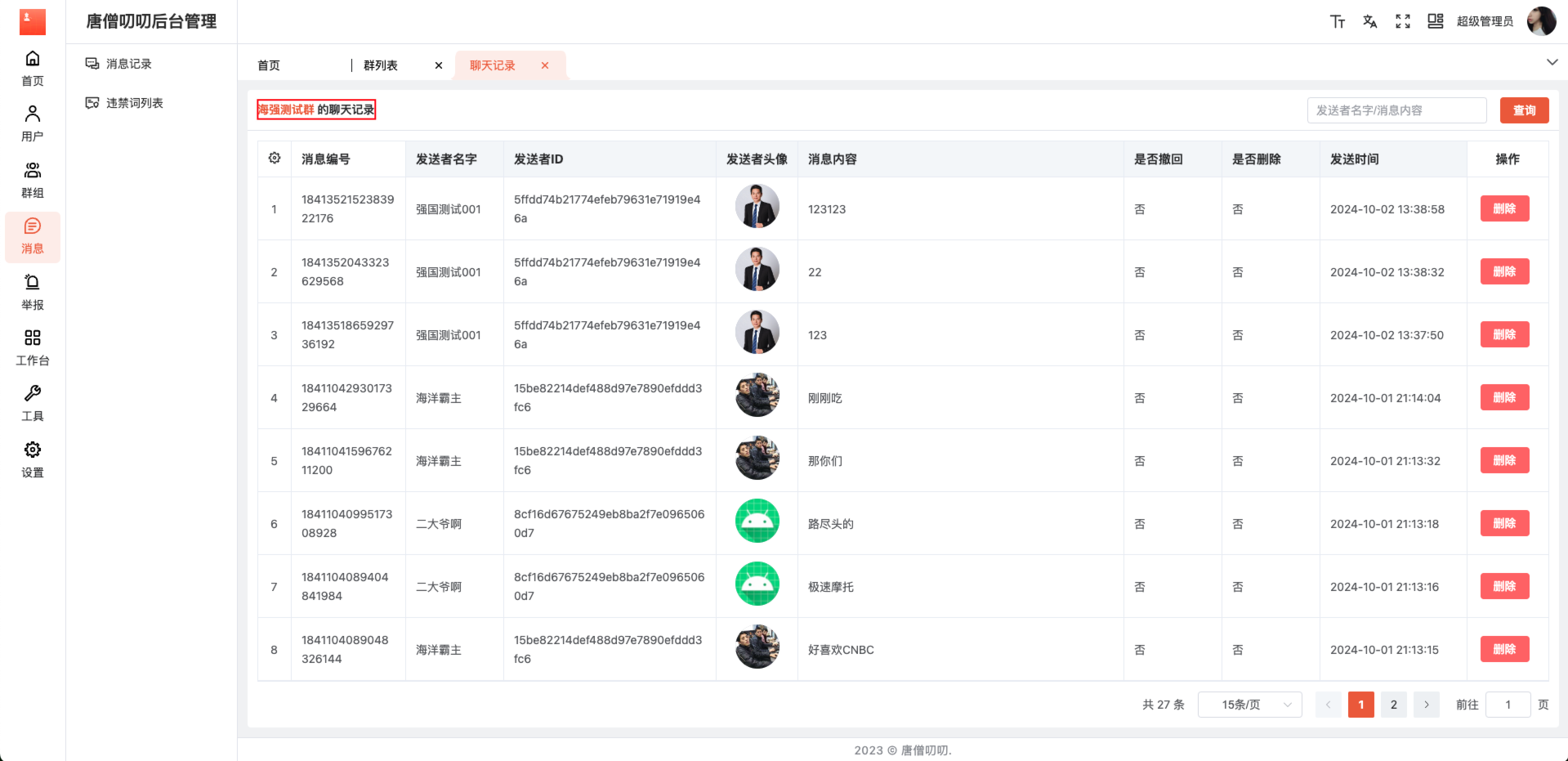Open the 首页 sidebar icon

point(33,68)
